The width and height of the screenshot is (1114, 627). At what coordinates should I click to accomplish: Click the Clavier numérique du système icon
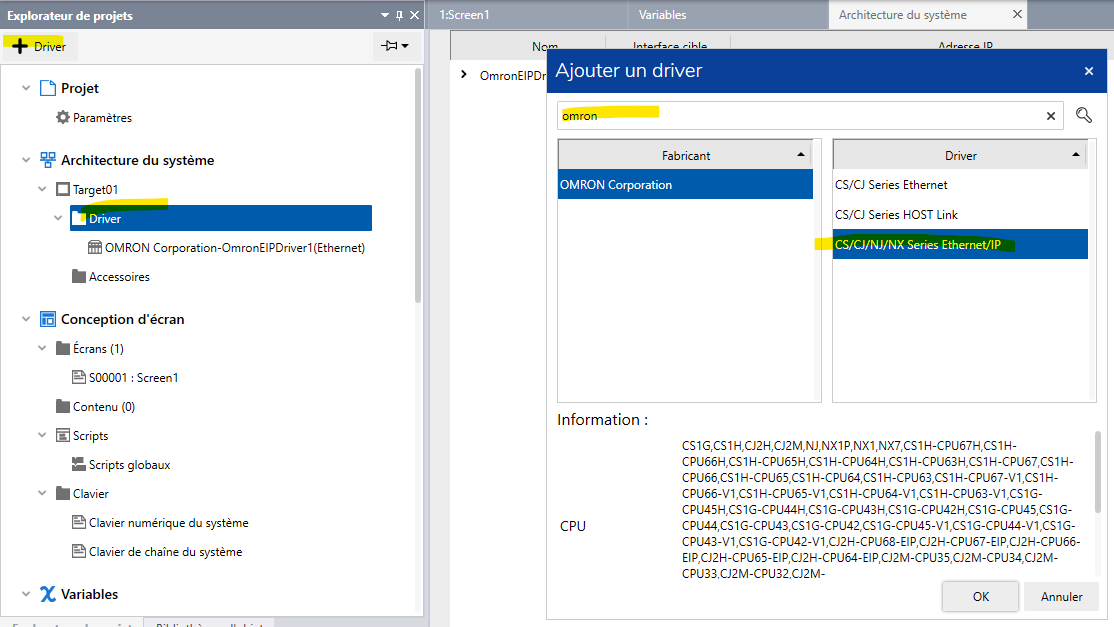coord(79,523)
